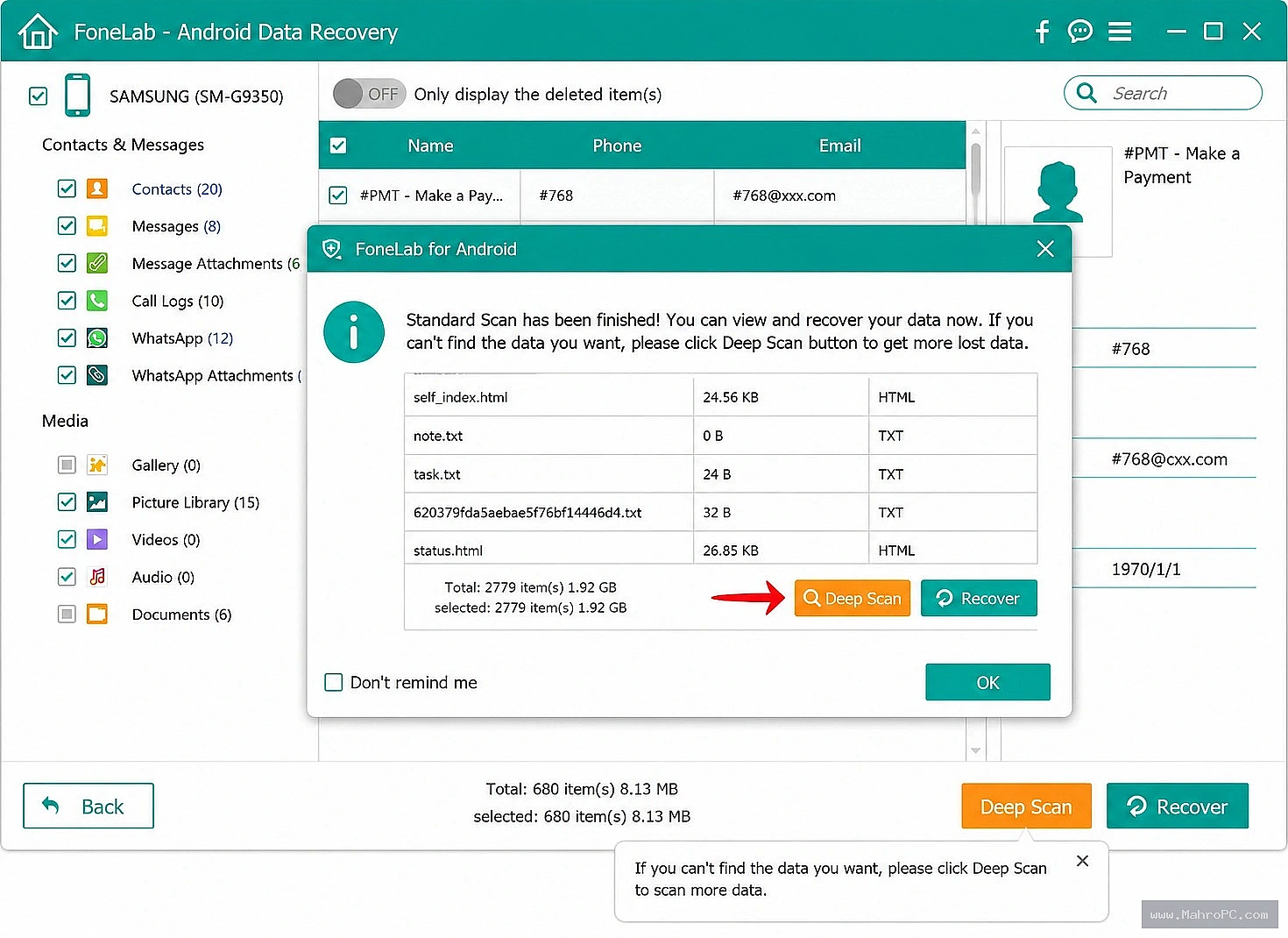Uncheck the Picture Library checkbox
This screenshot has width=1288, height=938.
coord(67,501)
